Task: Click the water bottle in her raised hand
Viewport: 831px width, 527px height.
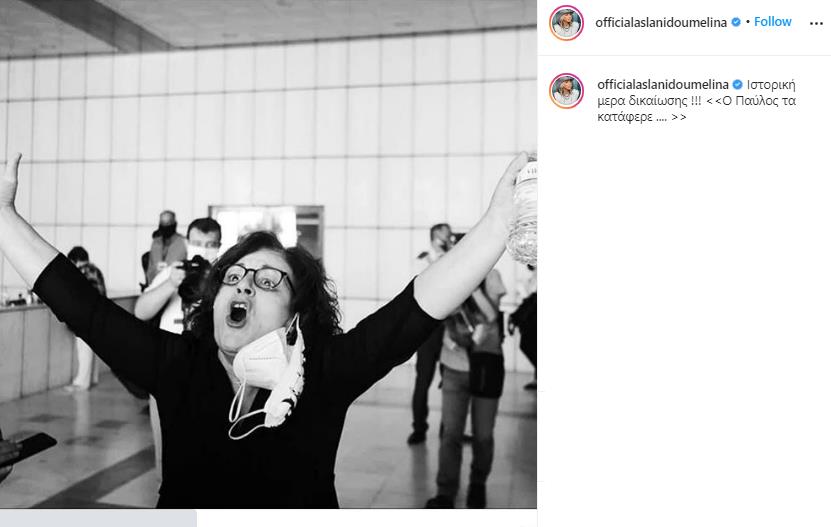Action: [522, 213]
